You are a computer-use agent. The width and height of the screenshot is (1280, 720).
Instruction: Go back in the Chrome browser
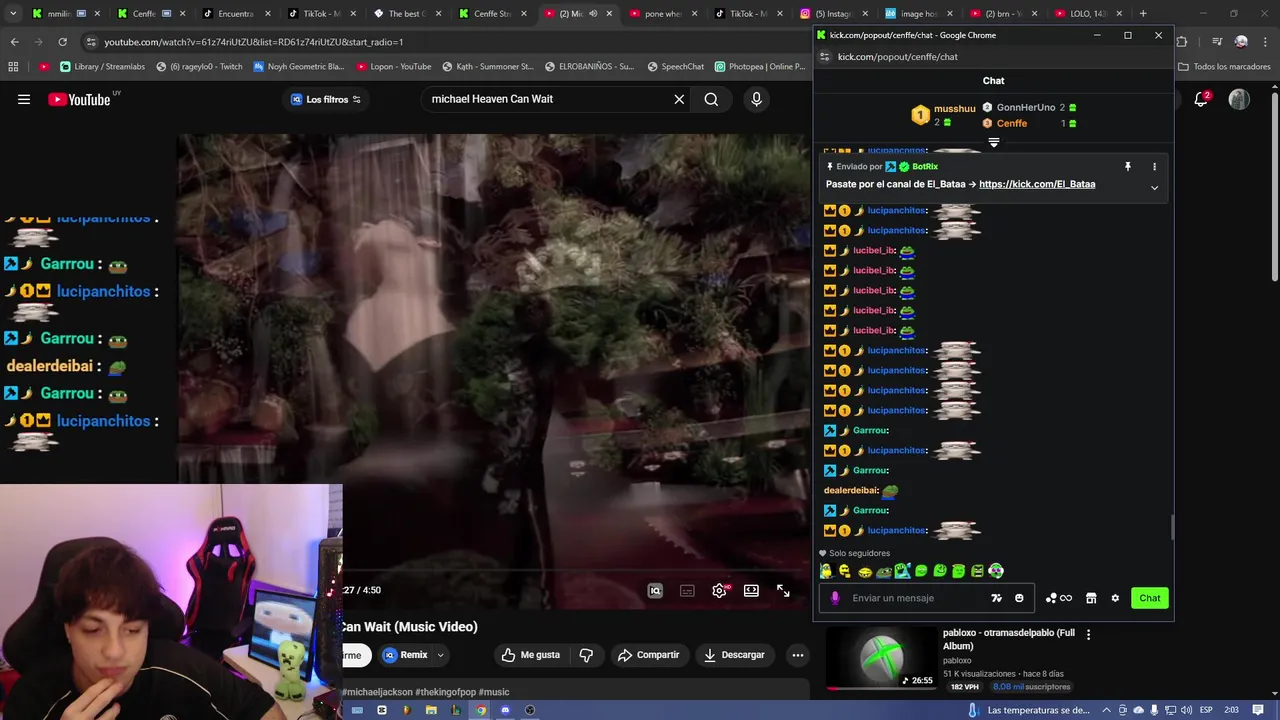point(14,42)
